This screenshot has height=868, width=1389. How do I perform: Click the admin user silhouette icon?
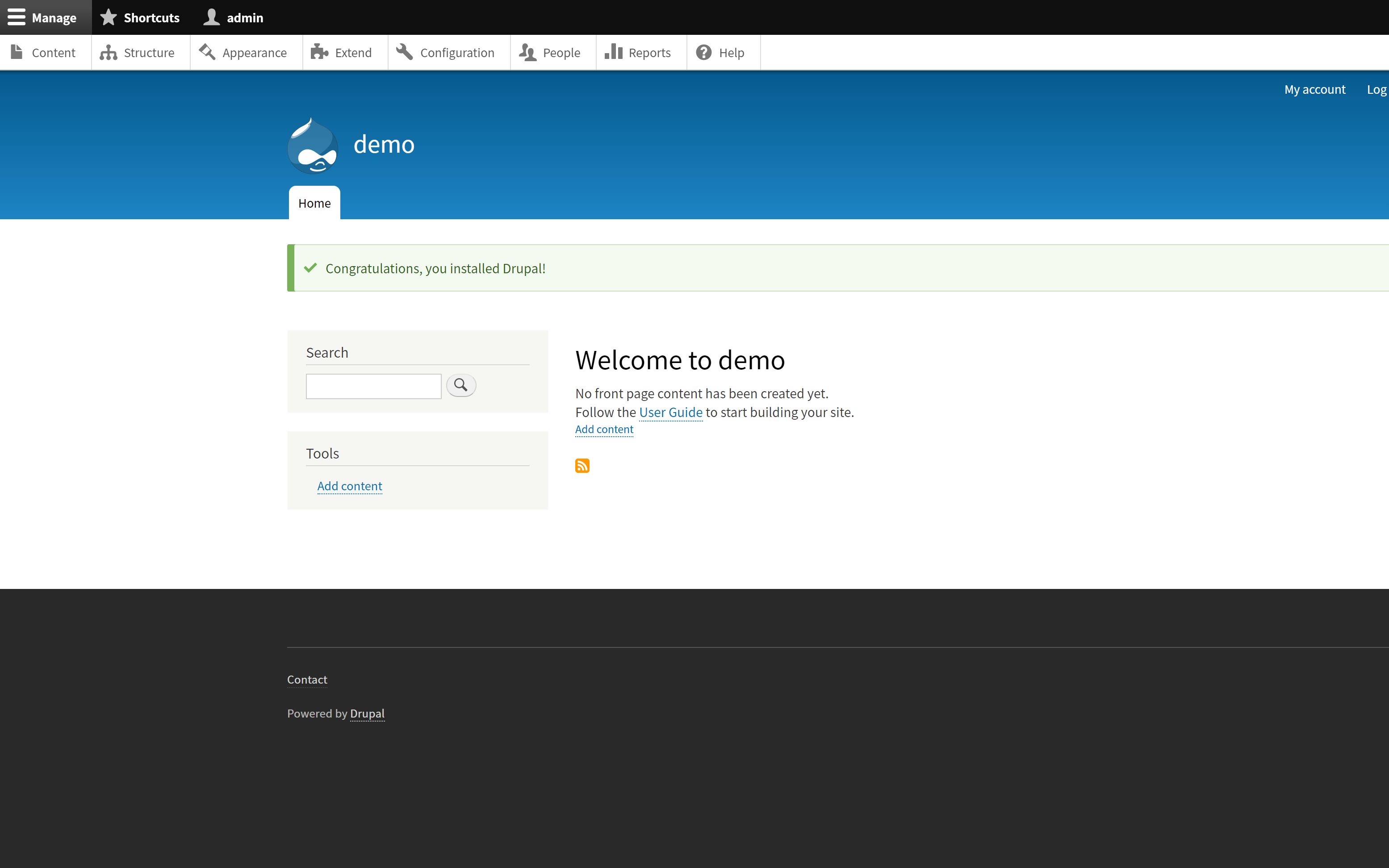(x=212, y=17)
